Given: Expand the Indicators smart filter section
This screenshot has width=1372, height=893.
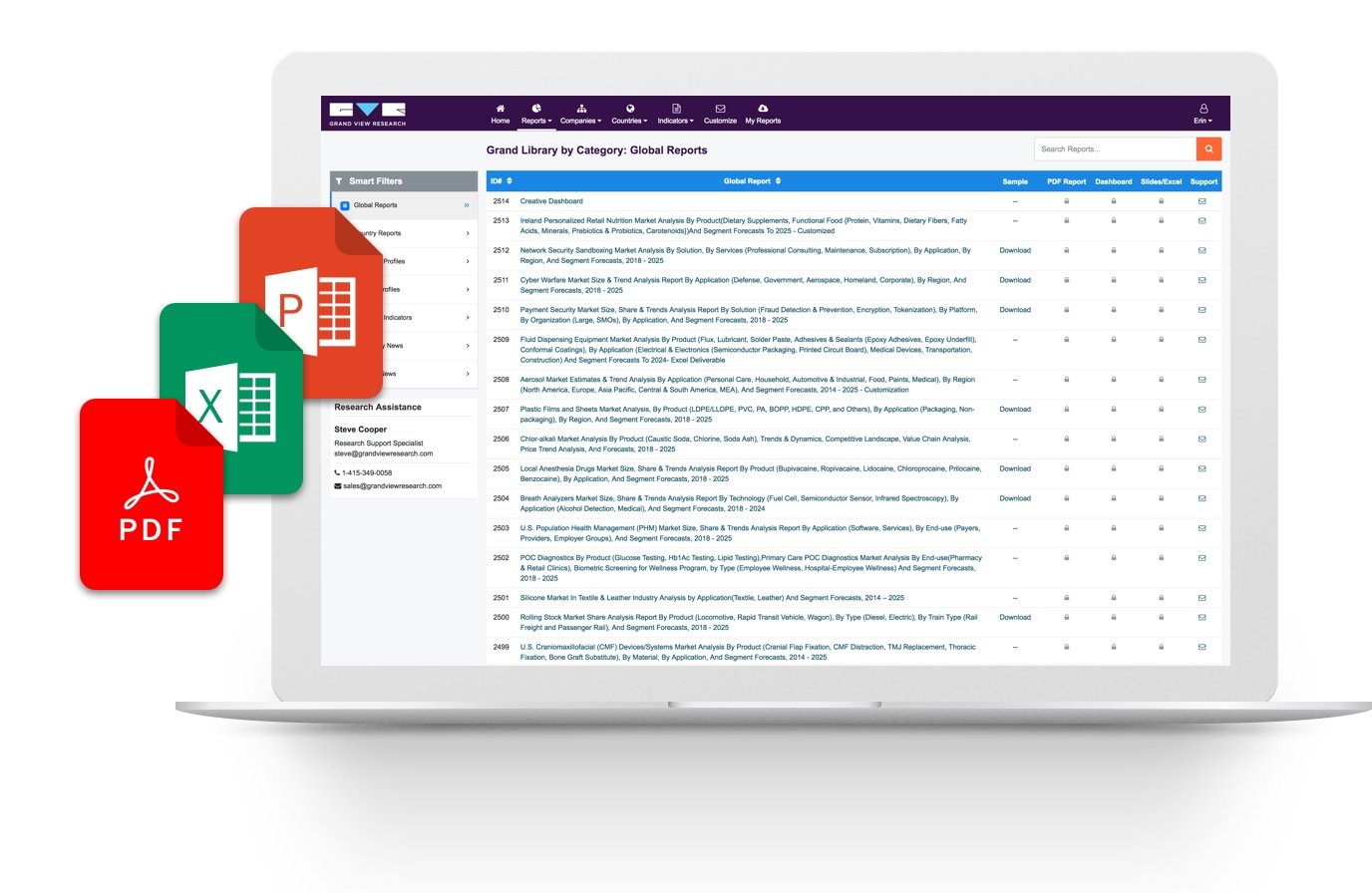Looking at the screenshot, I should [x=403, y=317].
